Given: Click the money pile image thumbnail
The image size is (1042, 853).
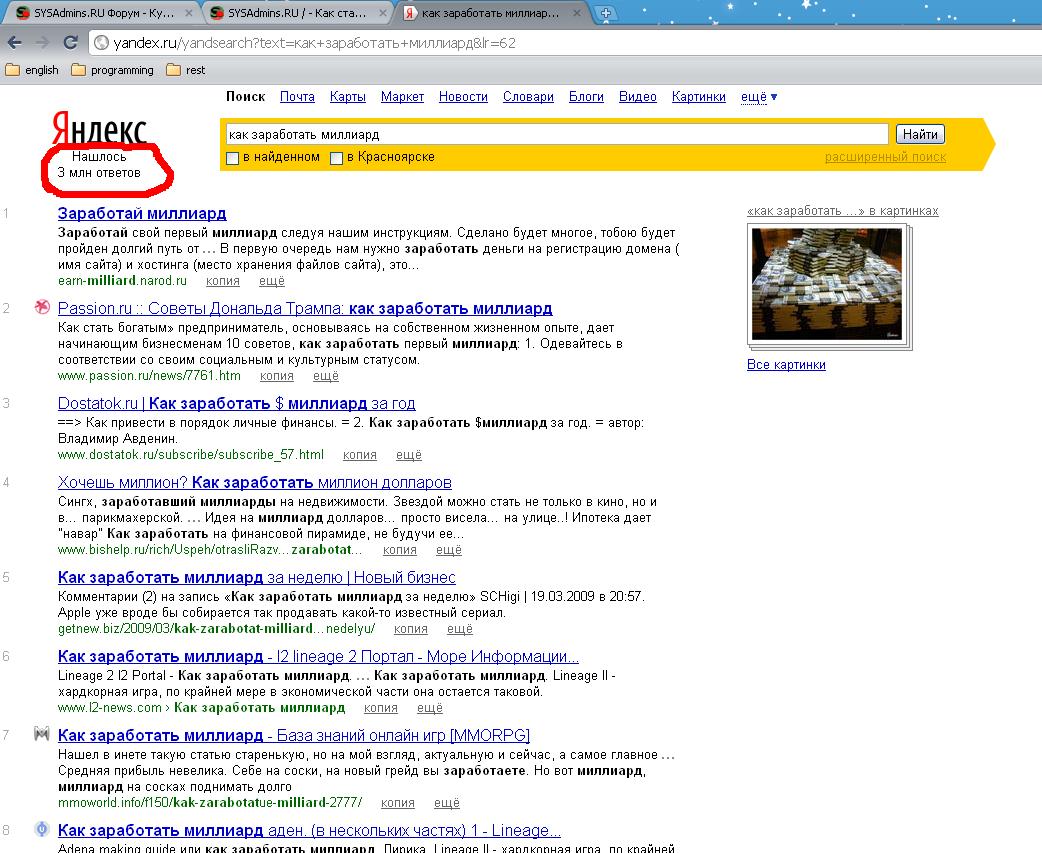Looking at the screenshot, I should 828,284.
